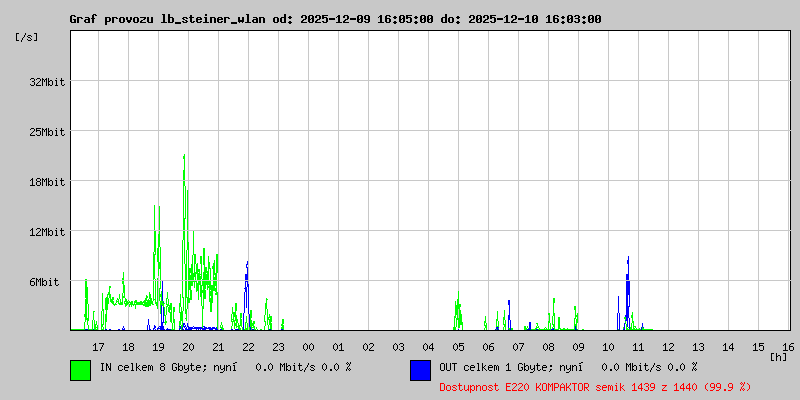Select the 32Mbit y-axis label
This screenshot has width=800, height=400.
pyautogui.click(x=47, y=82)
